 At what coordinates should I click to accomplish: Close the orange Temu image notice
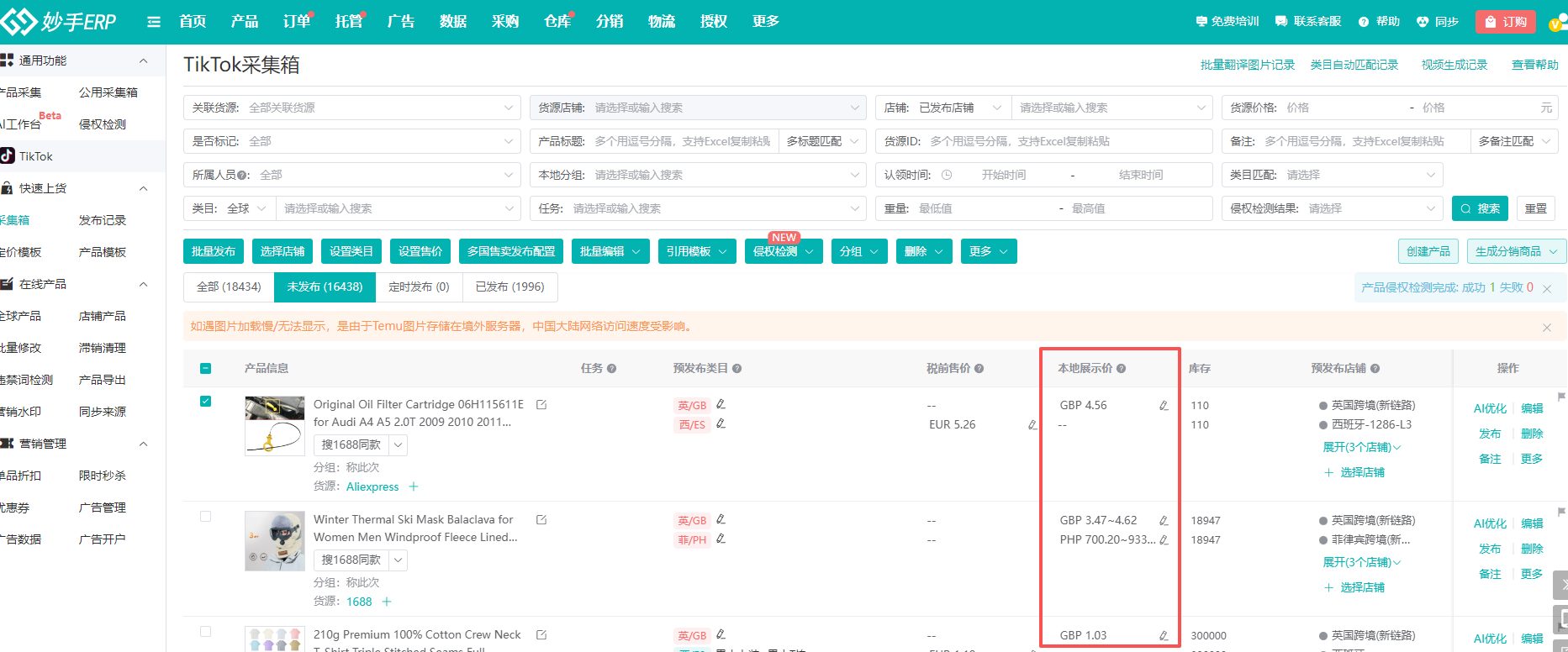coord(1546,328)
